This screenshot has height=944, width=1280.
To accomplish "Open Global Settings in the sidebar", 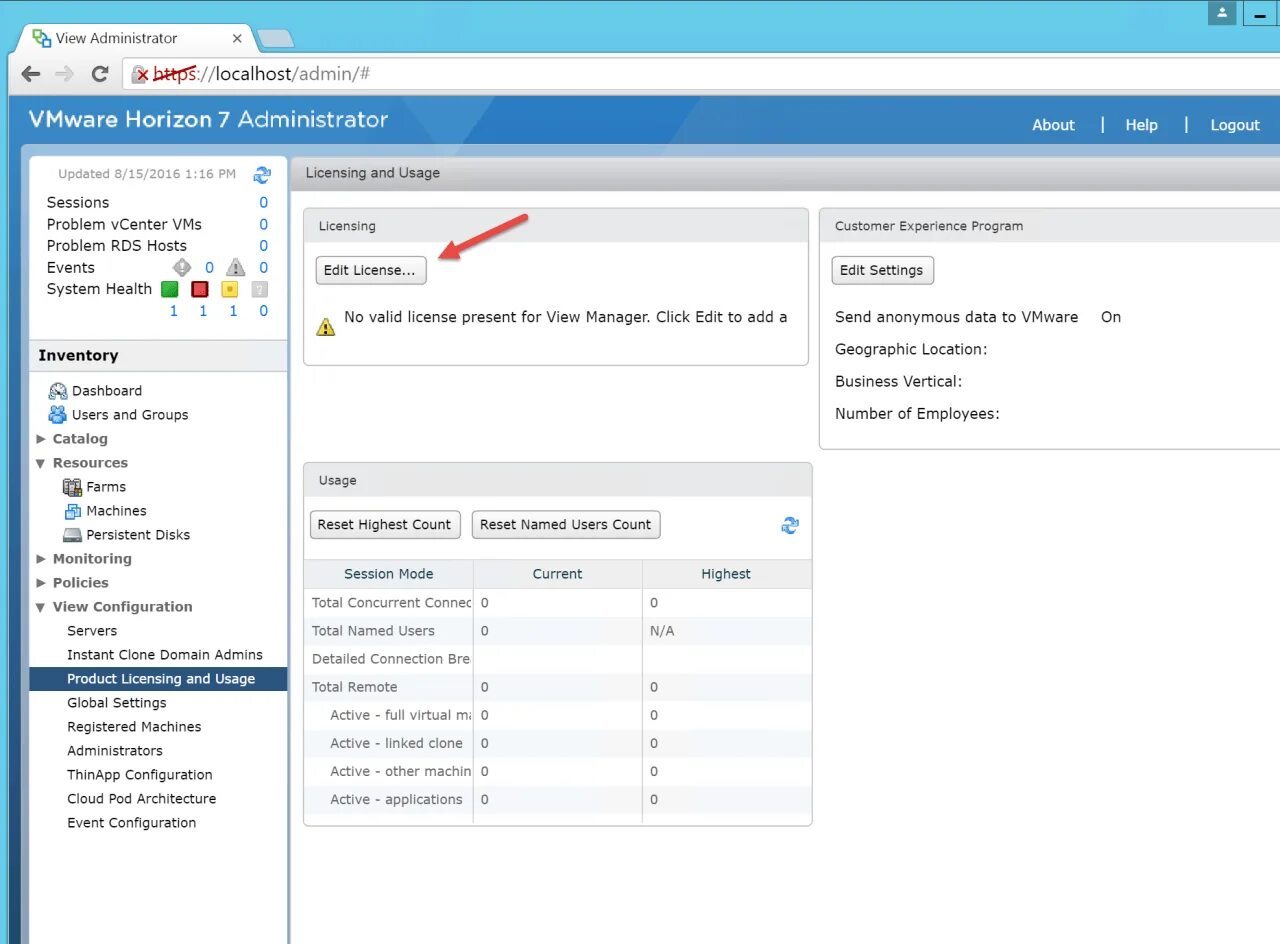I will (x=117, y=703).
